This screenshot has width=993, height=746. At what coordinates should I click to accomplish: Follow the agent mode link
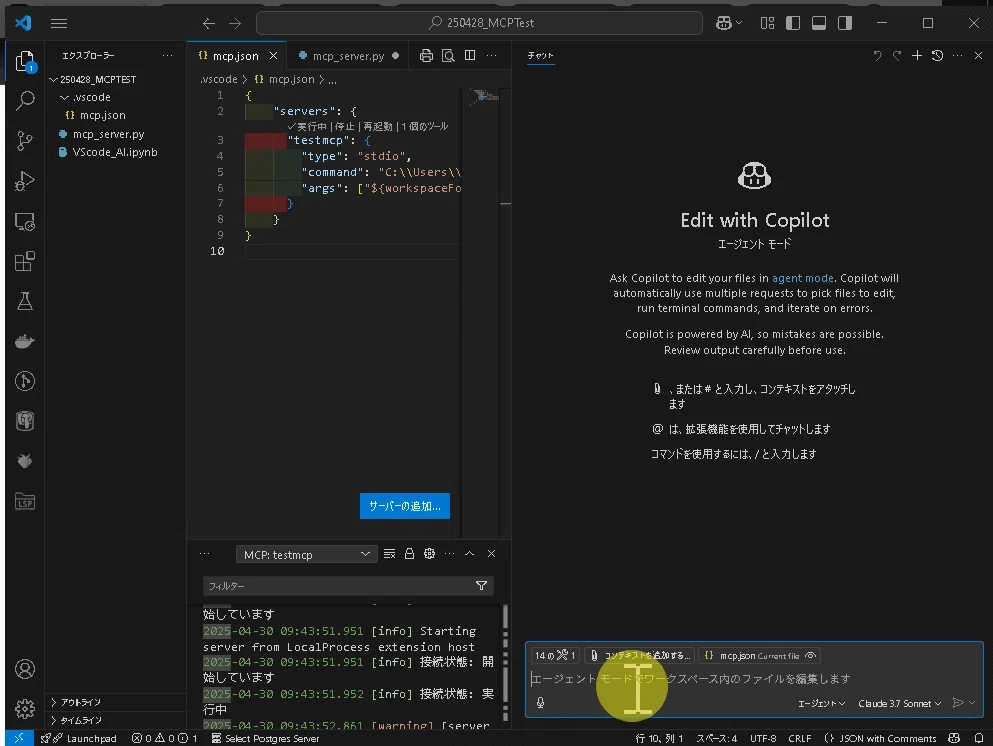point(802,278)
